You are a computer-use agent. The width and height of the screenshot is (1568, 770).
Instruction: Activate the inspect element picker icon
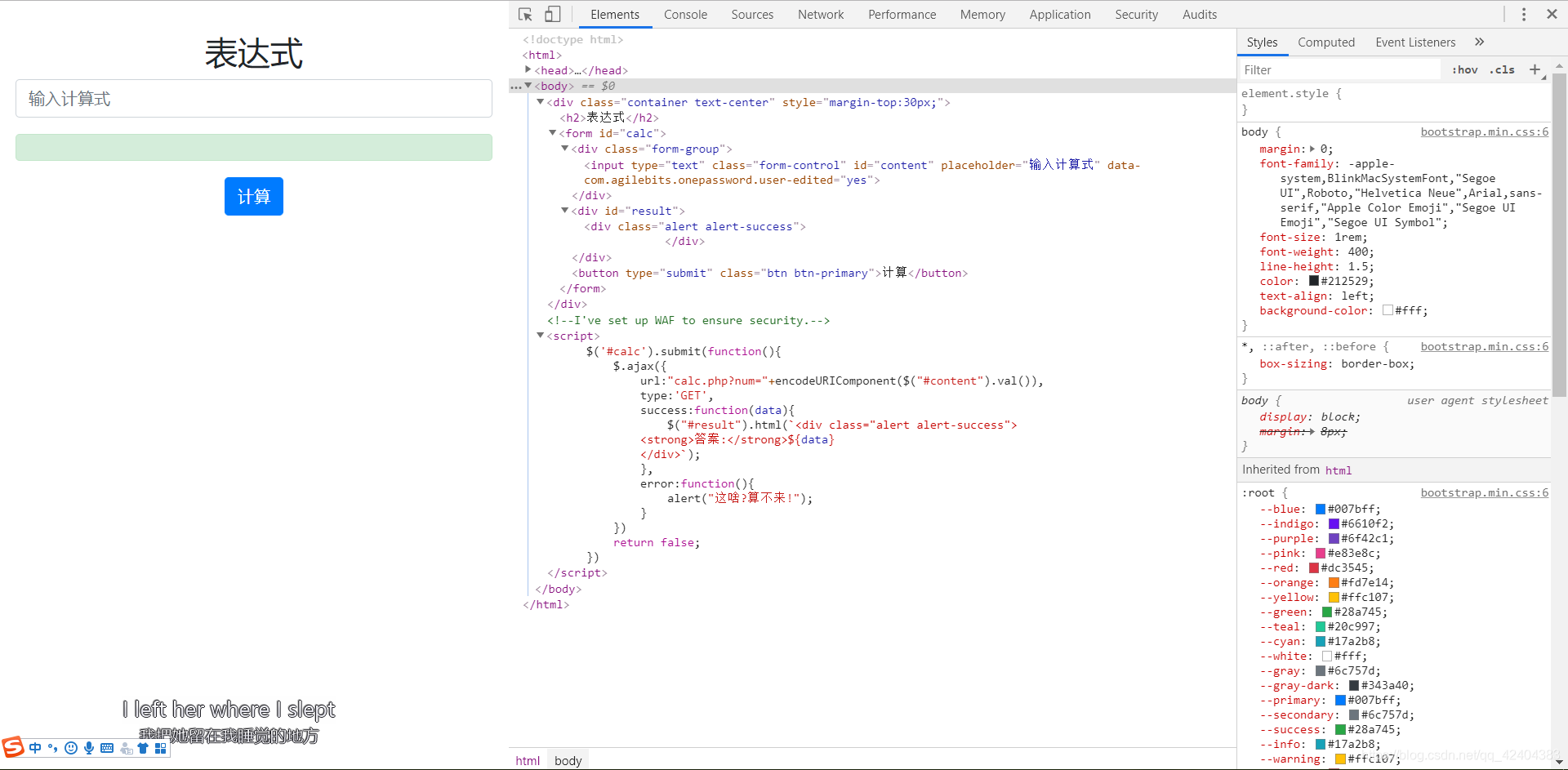525,15
